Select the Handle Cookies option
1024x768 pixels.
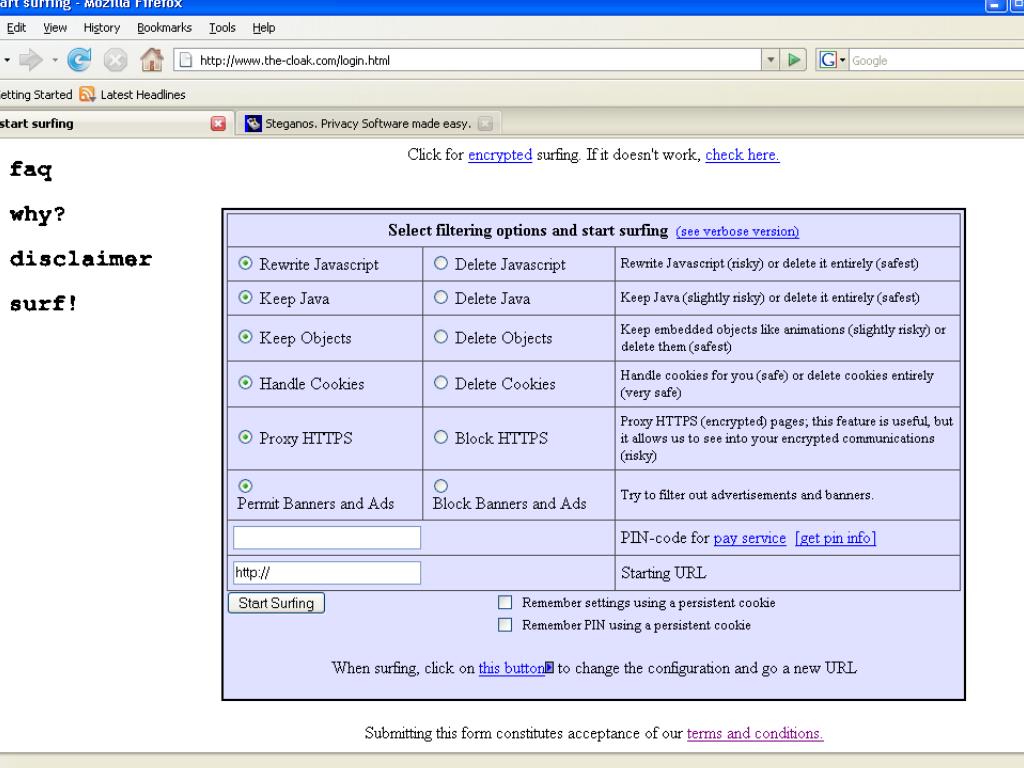tap(246, 383)
